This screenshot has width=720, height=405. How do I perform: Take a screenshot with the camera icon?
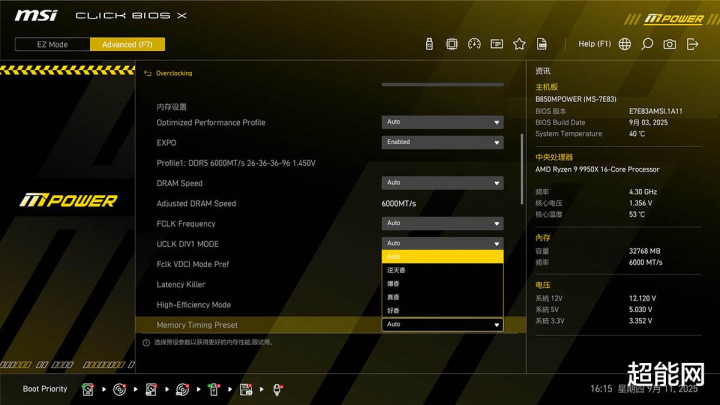click(x=669, y=44)
